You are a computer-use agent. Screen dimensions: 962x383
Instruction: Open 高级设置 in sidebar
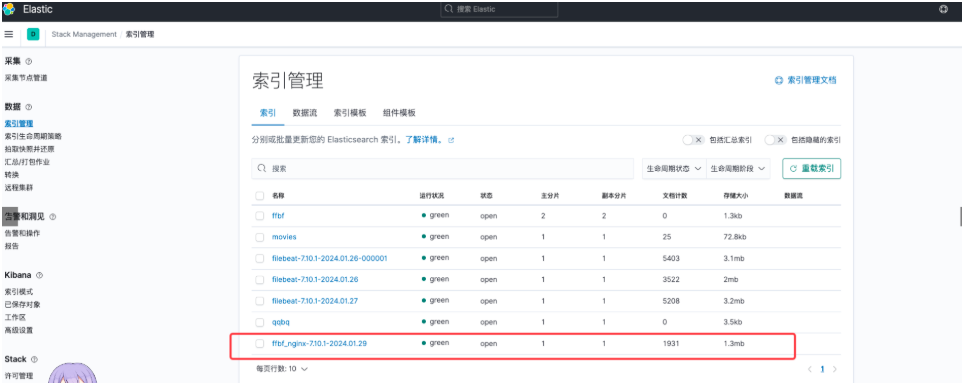(x=19, y=330)
